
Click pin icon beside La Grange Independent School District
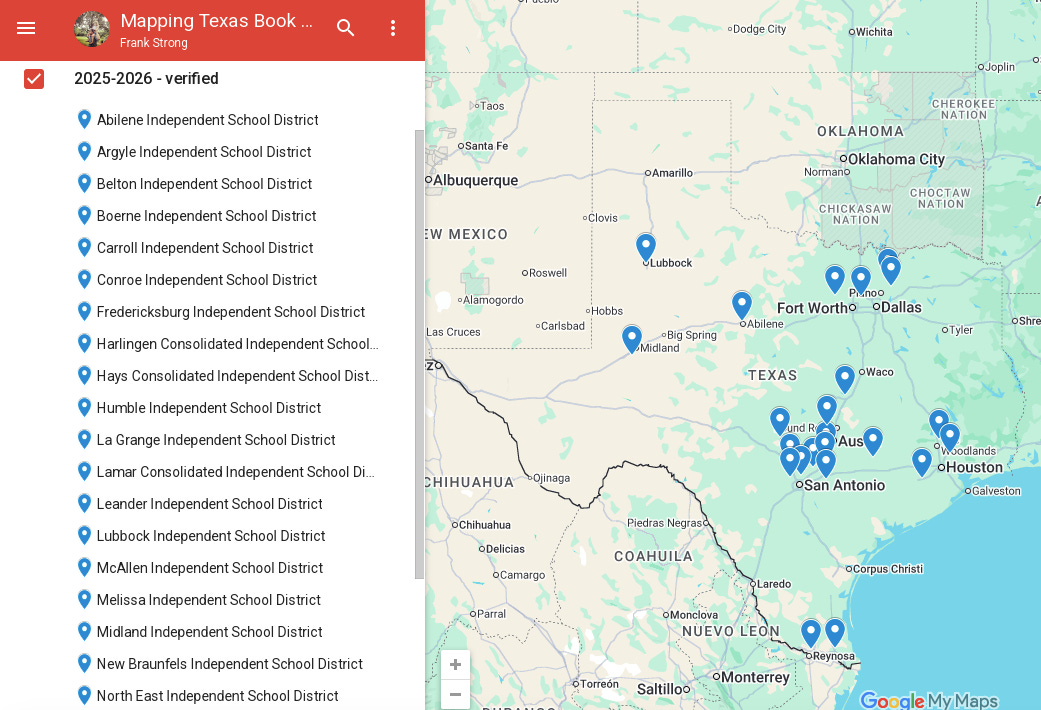tap(84, 440)
